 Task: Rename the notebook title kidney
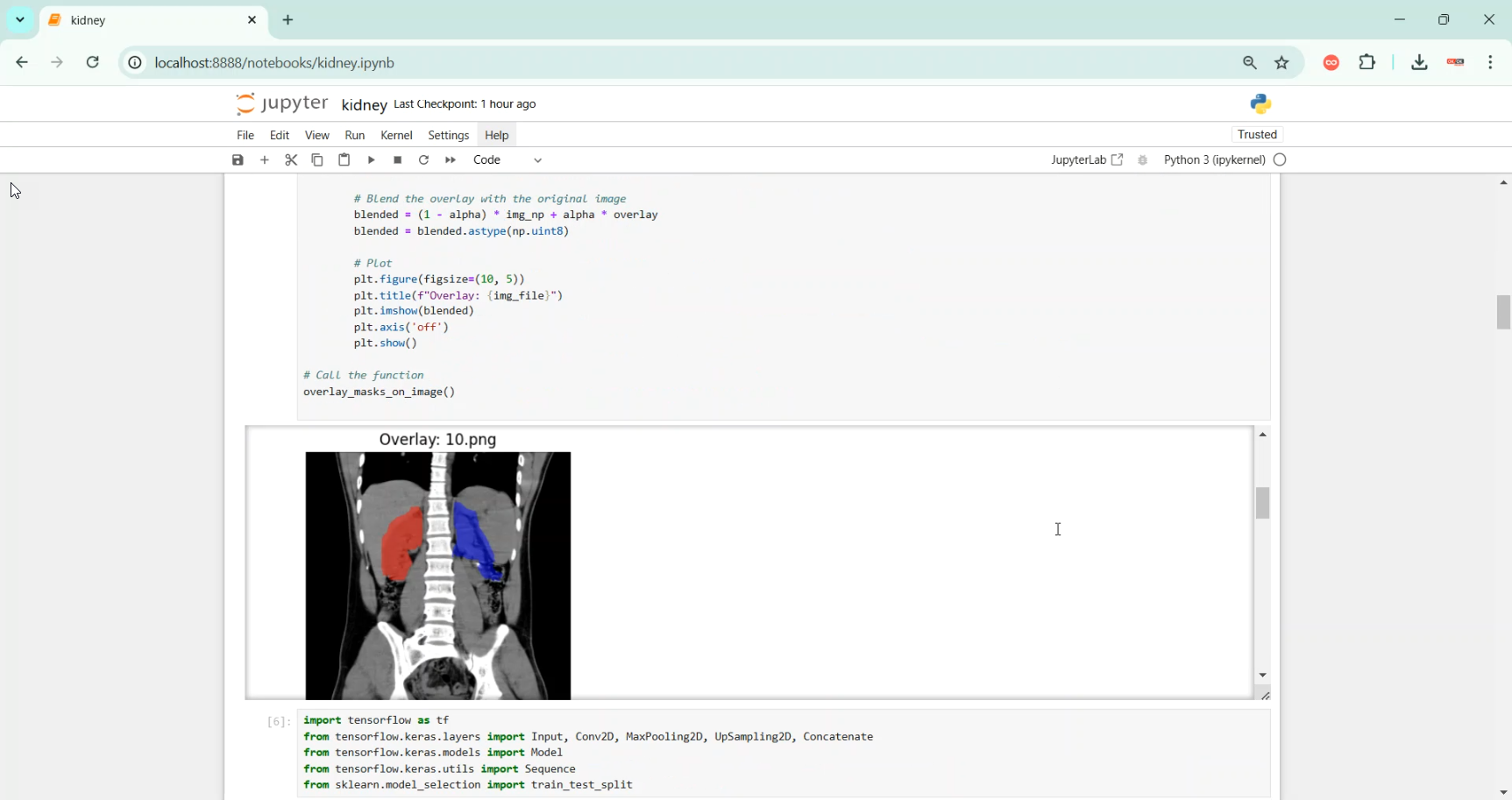365,105
